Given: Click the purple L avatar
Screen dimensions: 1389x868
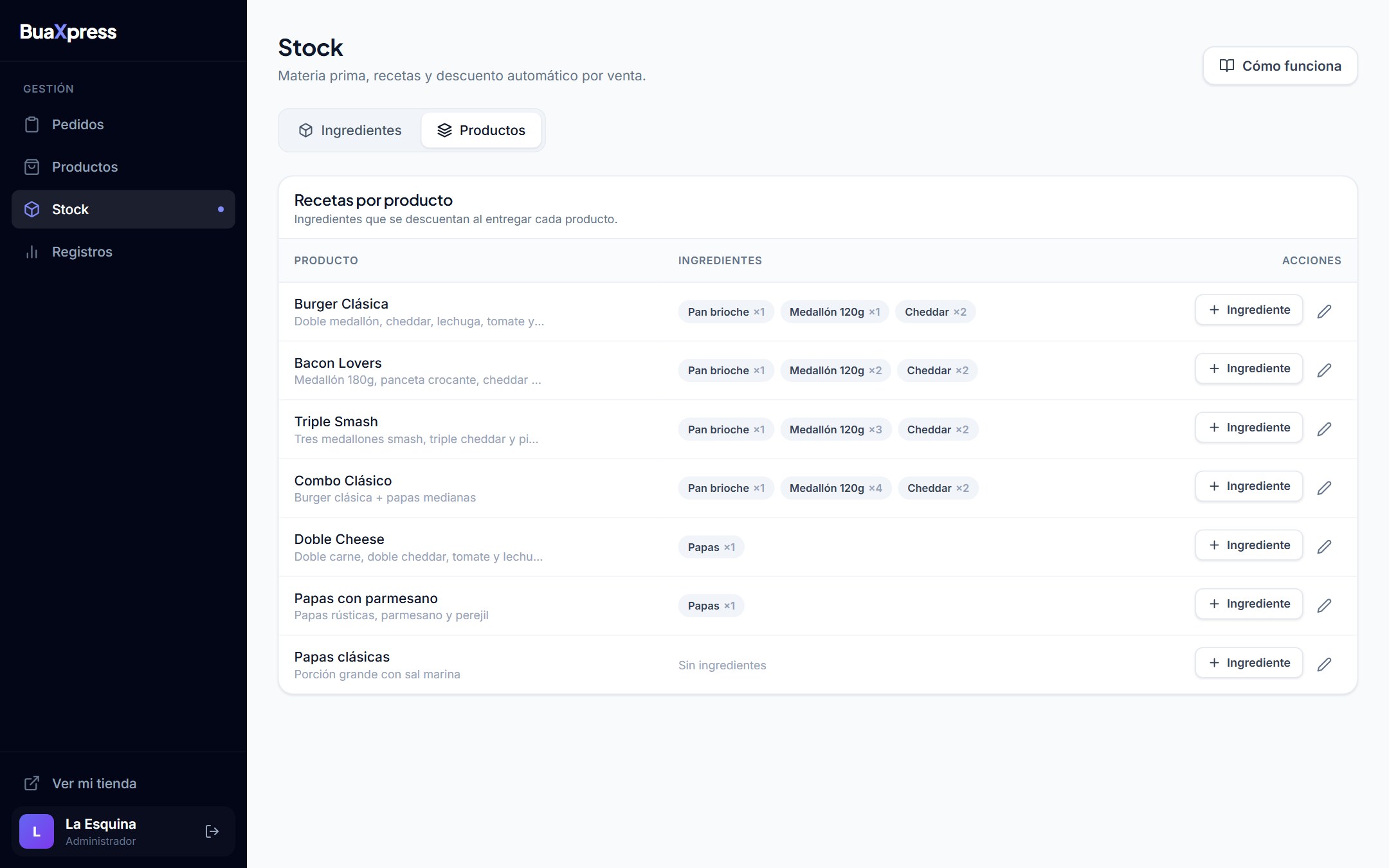Looking at the screenshot, I should [x=37, y=831].
